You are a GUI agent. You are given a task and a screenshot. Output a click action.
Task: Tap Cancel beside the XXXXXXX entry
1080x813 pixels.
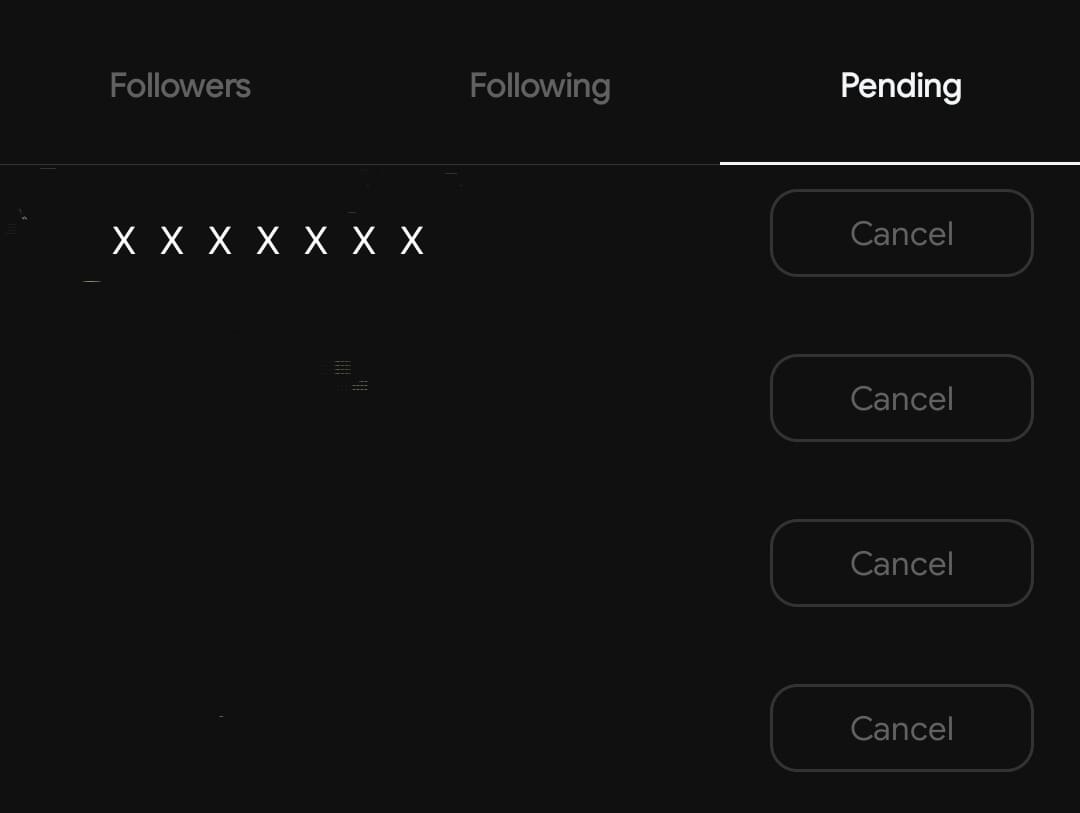click(x=901, y=233)
